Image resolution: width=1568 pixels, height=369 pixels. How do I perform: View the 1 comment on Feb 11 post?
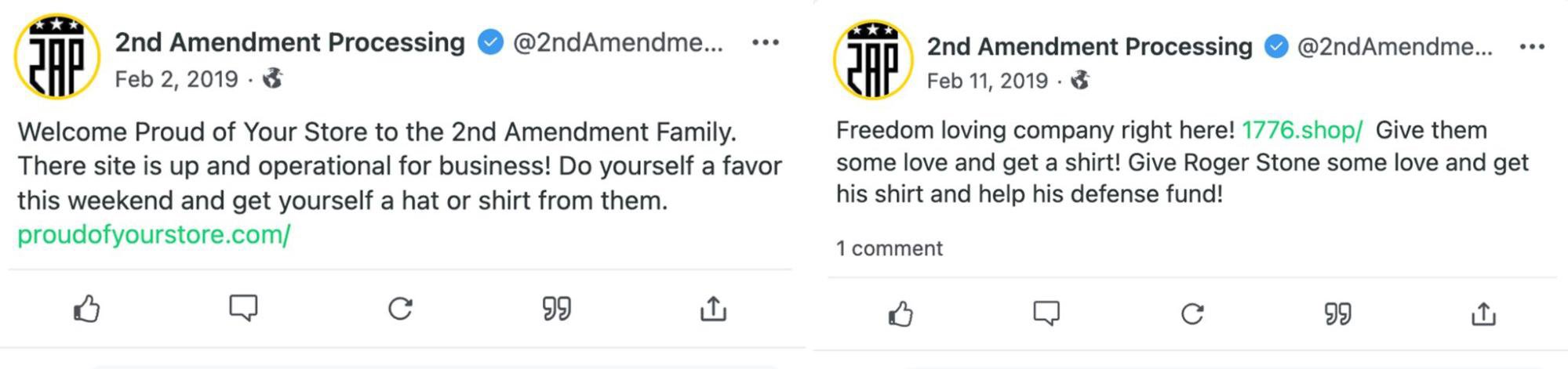[x=889, y=248]
